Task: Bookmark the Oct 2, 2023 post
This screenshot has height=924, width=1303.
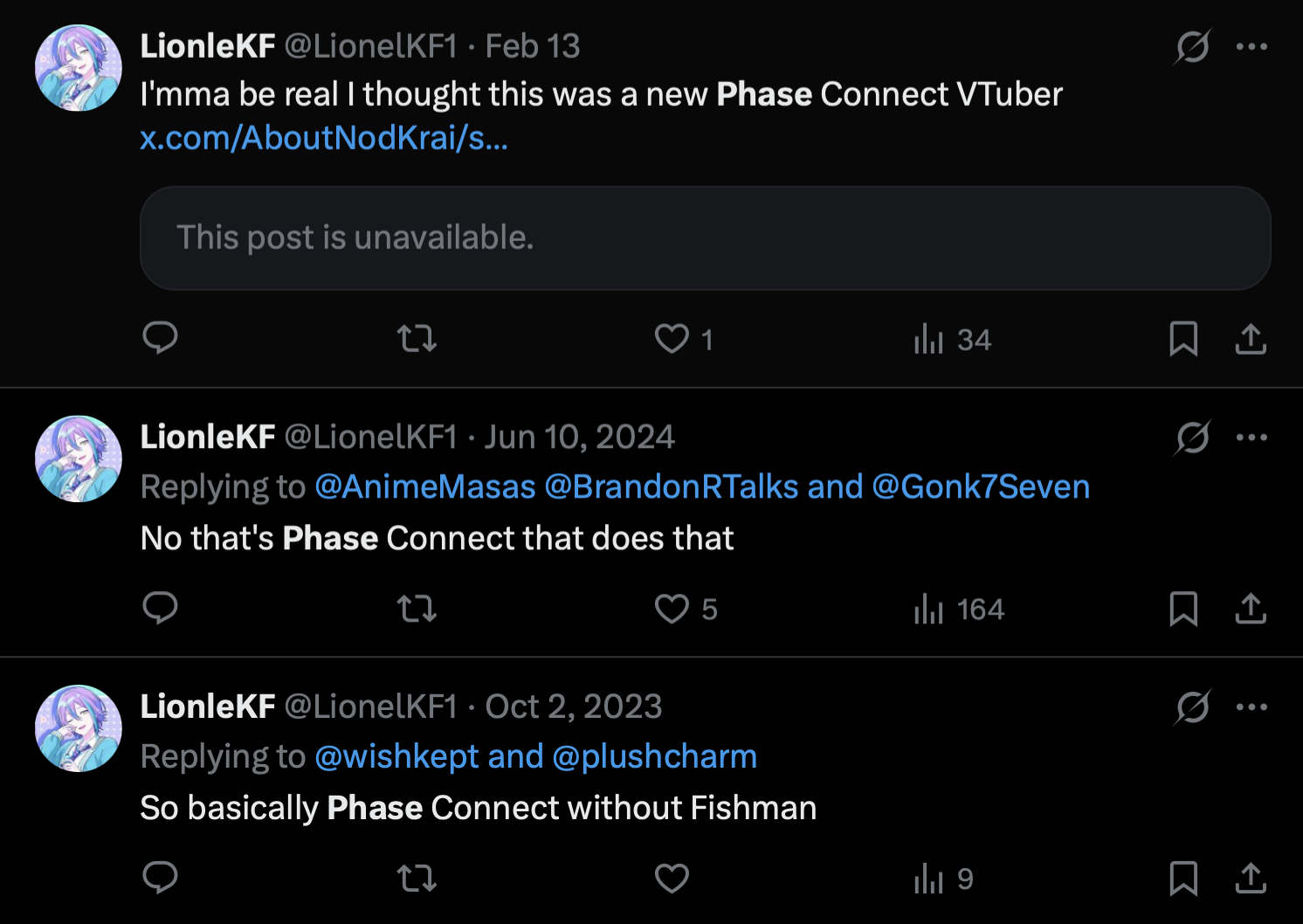Action: point(1183,878)
